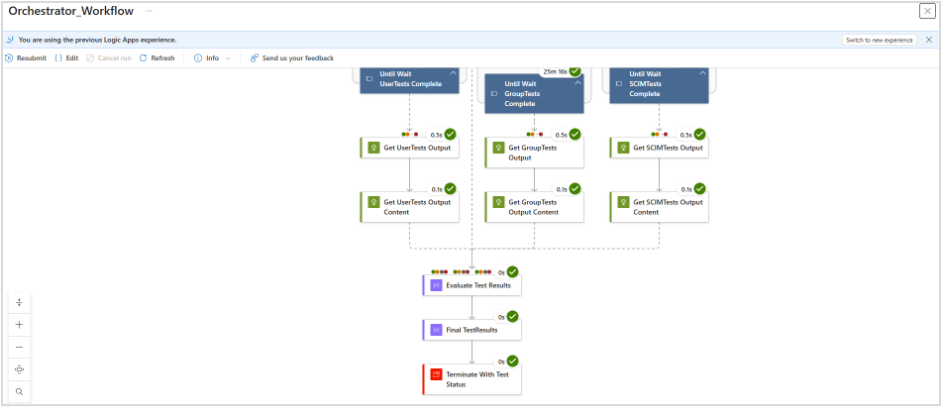This screenshot has height=408, width=942.
Task: Close the Orchestrator_Workflow panel
Action: click(928, 11)
